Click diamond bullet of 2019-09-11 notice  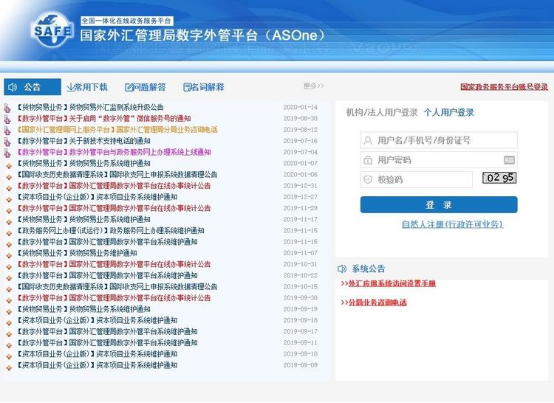[x=9, y=345]
